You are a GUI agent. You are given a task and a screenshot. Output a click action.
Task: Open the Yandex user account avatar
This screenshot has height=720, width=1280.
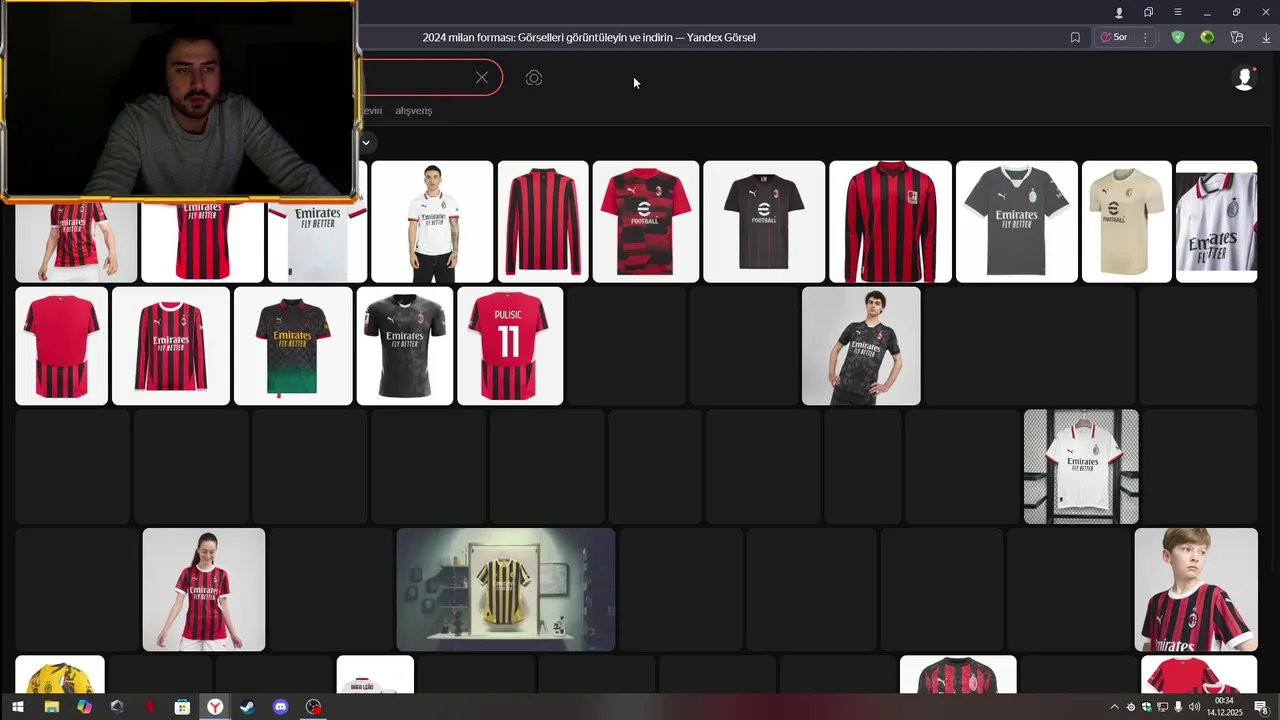click(x=1244, y=79)
